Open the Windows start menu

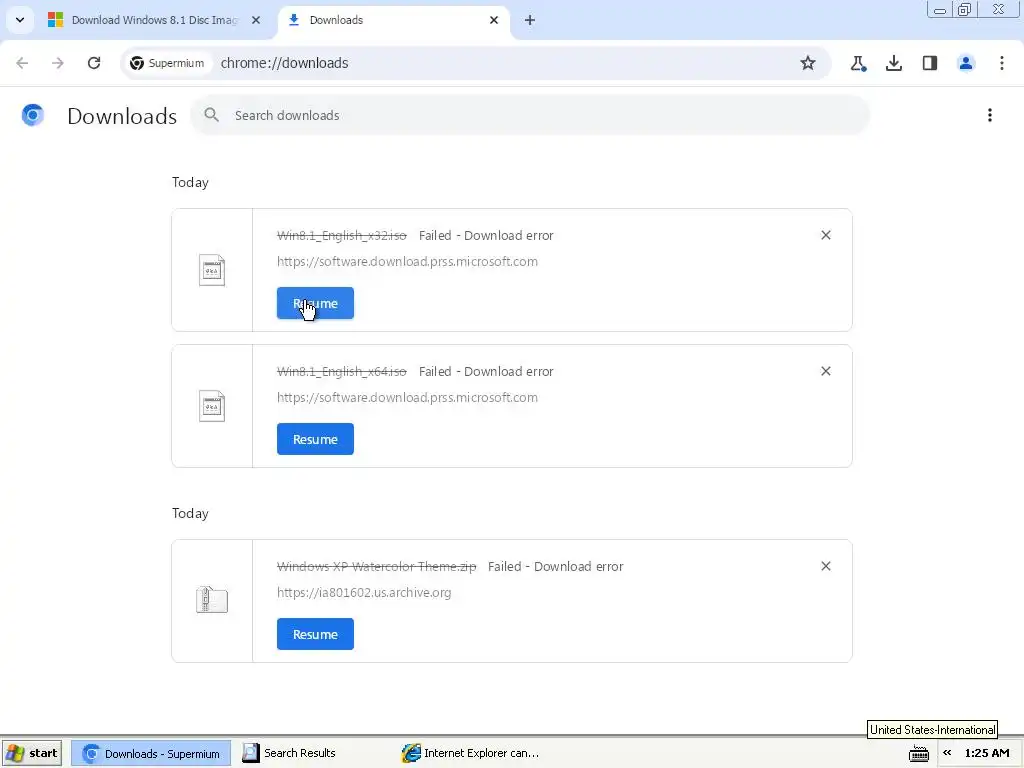pos(31,753)
